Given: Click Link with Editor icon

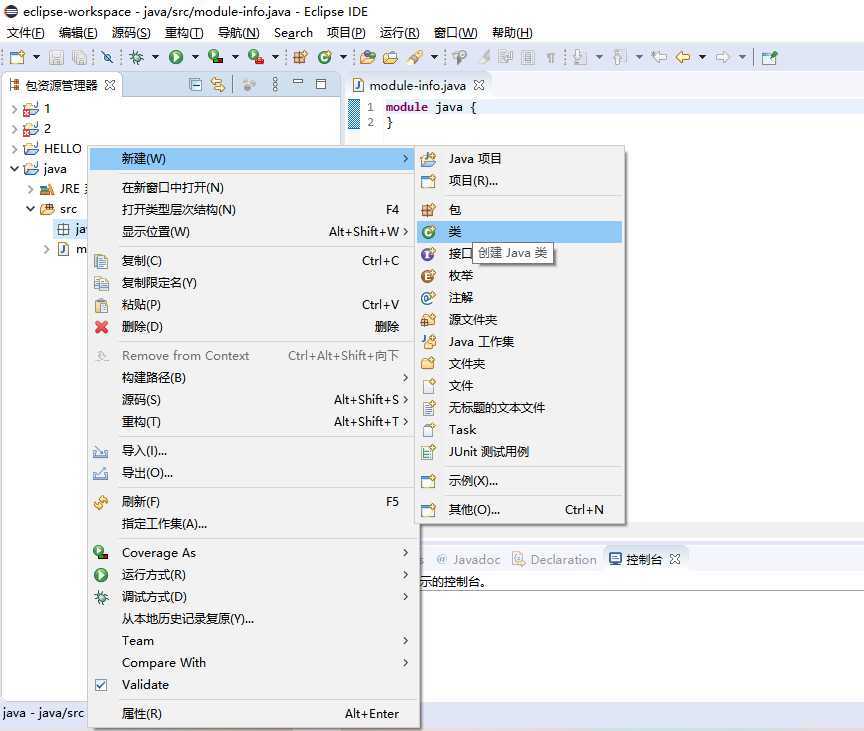Looking at the screenshot, I should (218, 85).
